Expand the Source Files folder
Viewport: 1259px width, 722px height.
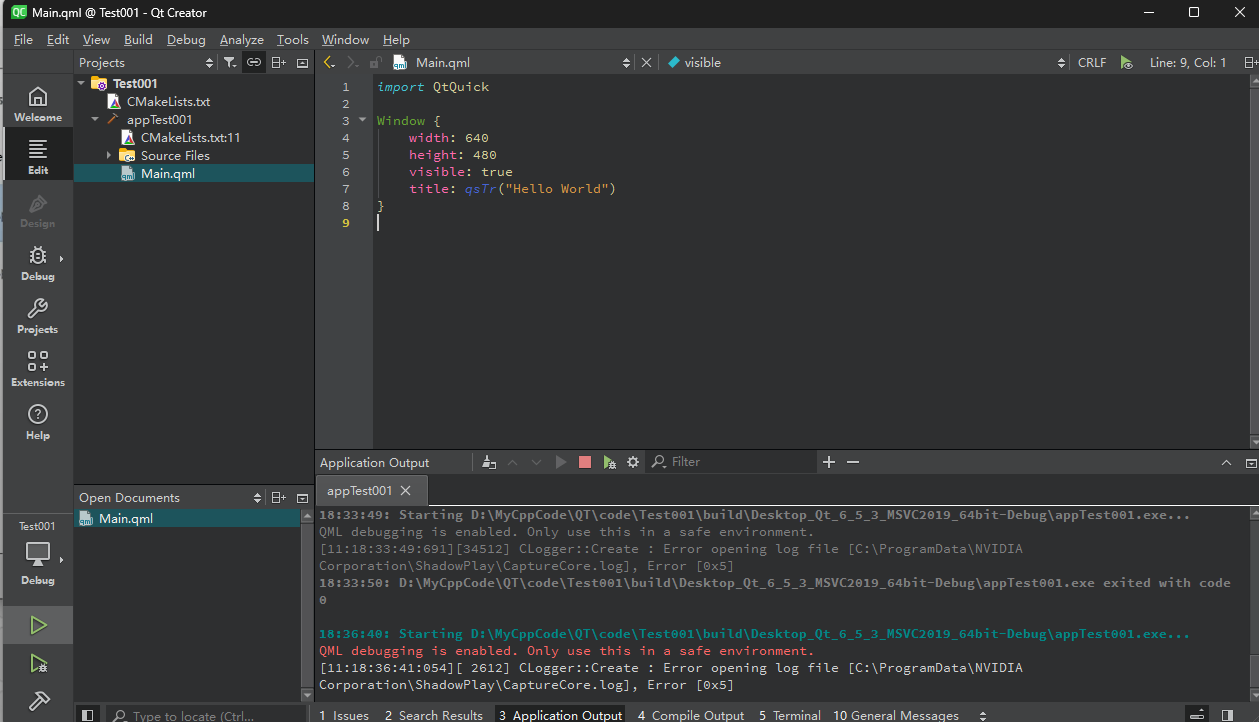point(109,155)
